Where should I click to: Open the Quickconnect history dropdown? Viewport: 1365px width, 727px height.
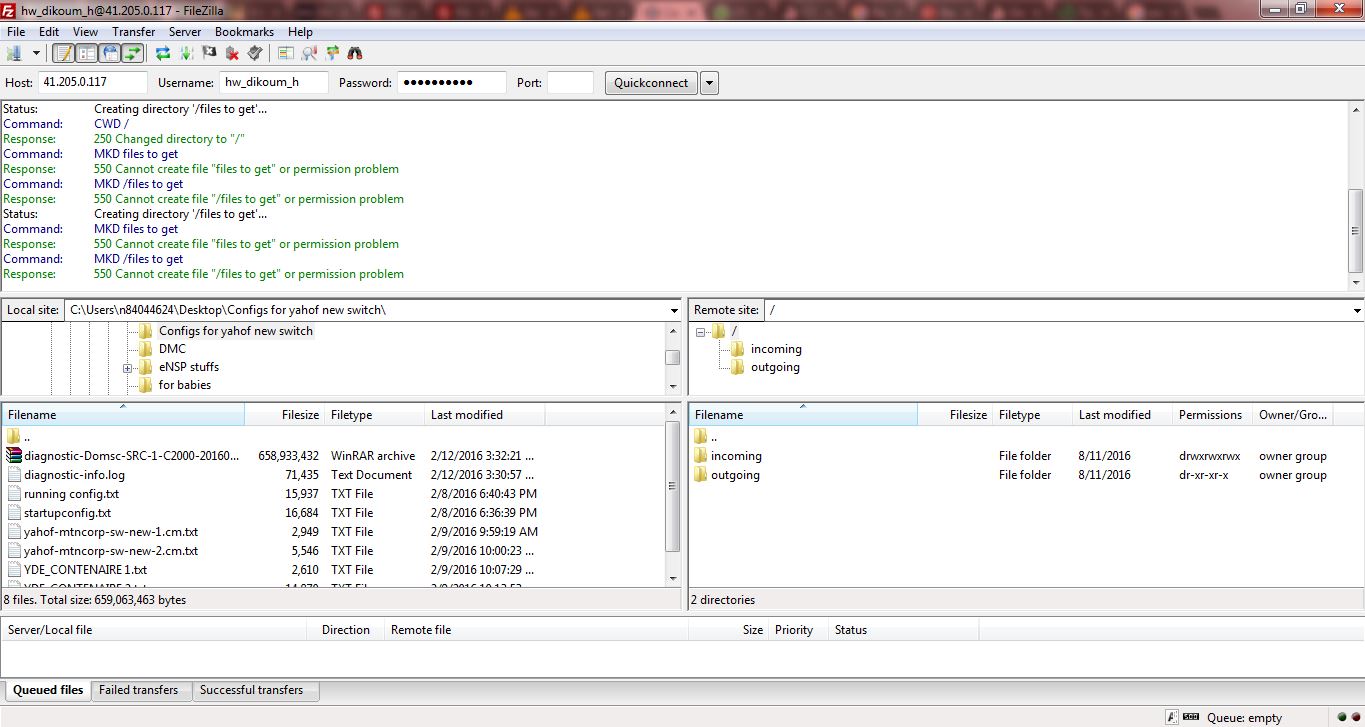click(x=709, y=83)
